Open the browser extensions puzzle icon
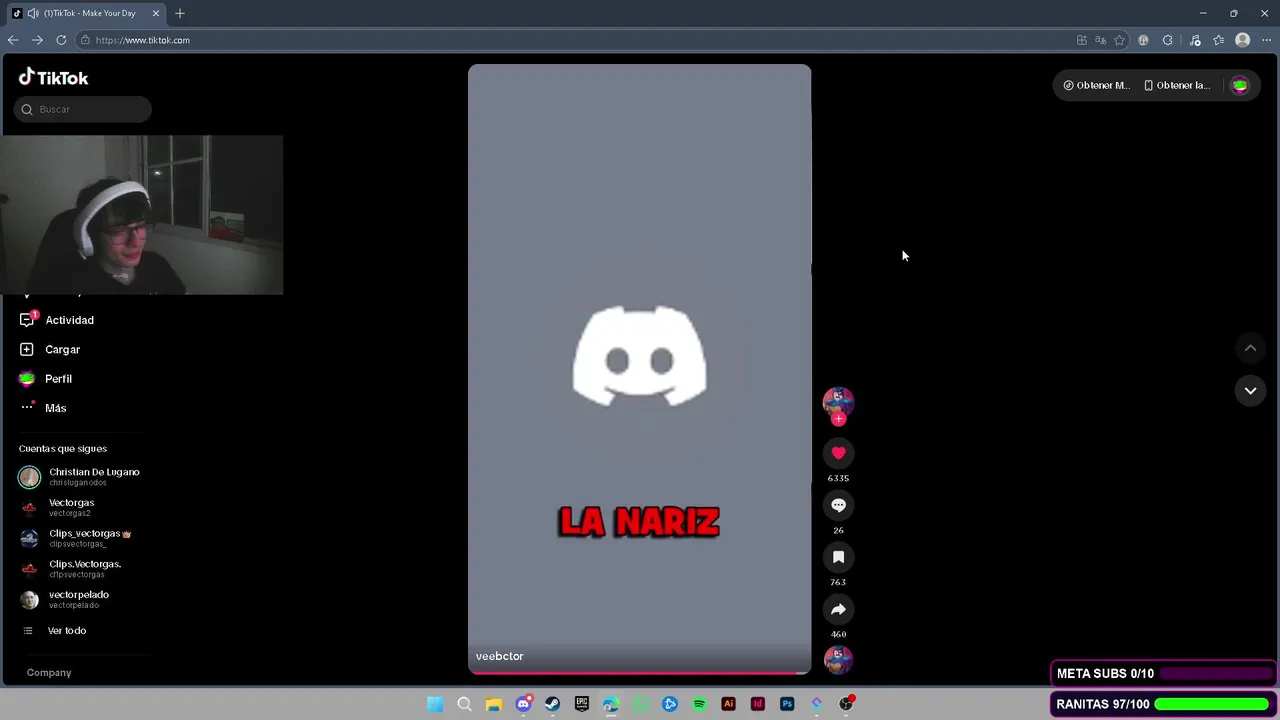Screen dimensions: 1280x720 (1167, 40)
